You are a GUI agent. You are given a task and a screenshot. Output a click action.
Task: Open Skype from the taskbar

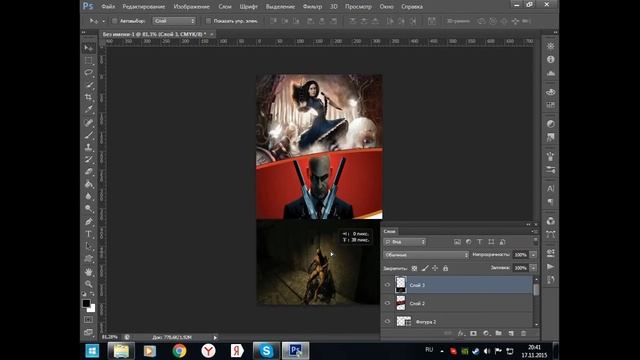266,351
